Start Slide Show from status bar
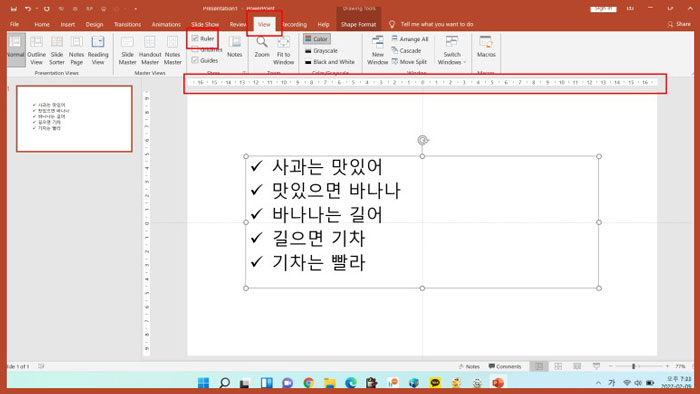 point(596,366)
